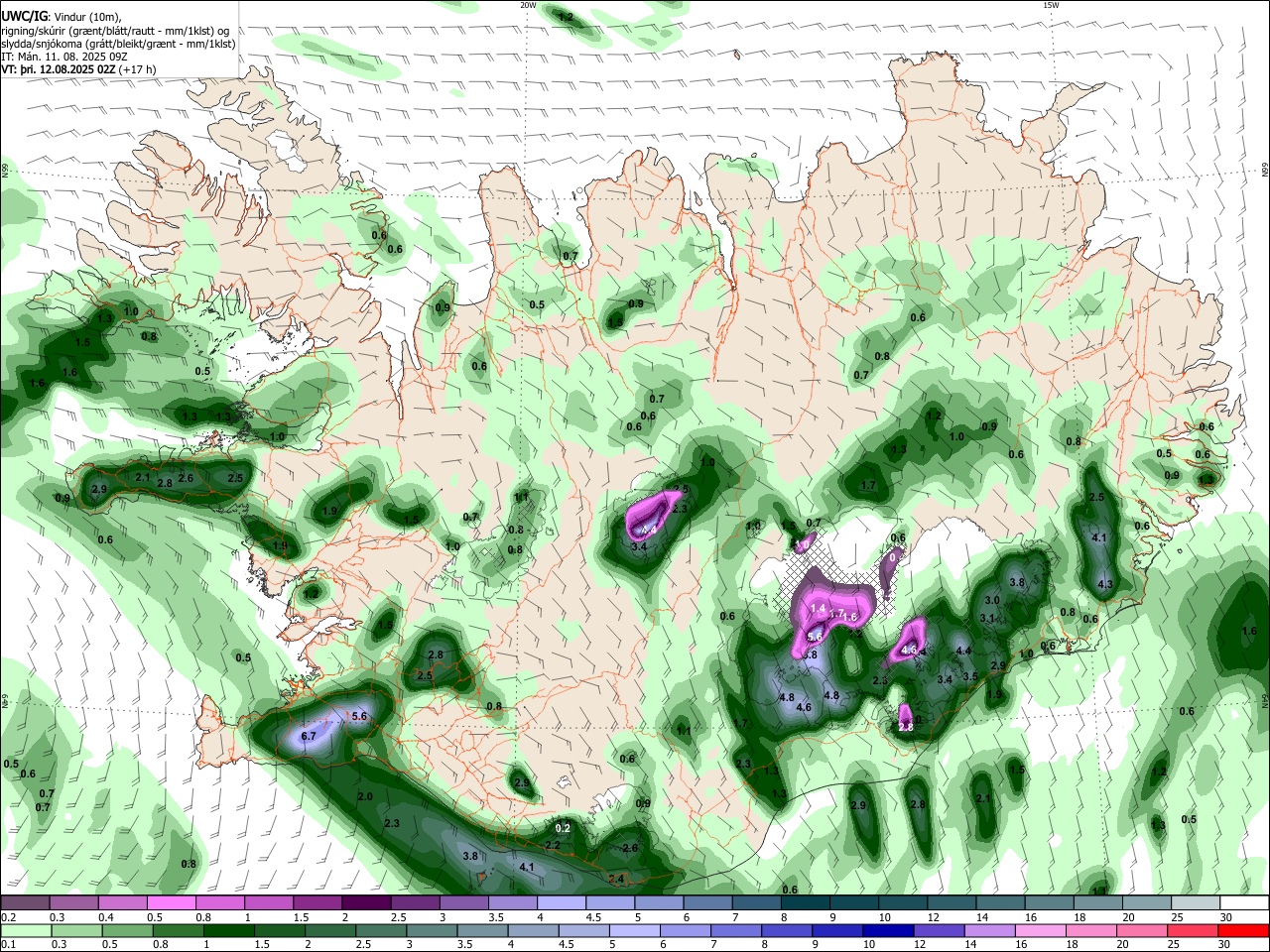This screenshot has height=952, width=1270.
Task: Click the bright pink 0.5–0.8 swatch, upper legend row
Action: pos(172,903)
